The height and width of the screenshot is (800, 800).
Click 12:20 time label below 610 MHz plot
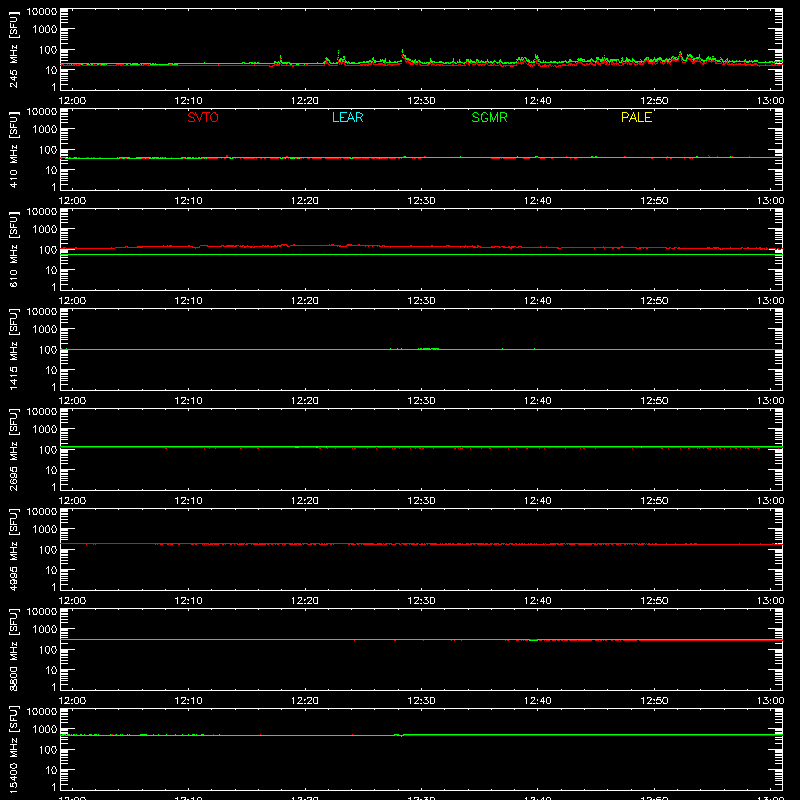(x=305, y=301)
